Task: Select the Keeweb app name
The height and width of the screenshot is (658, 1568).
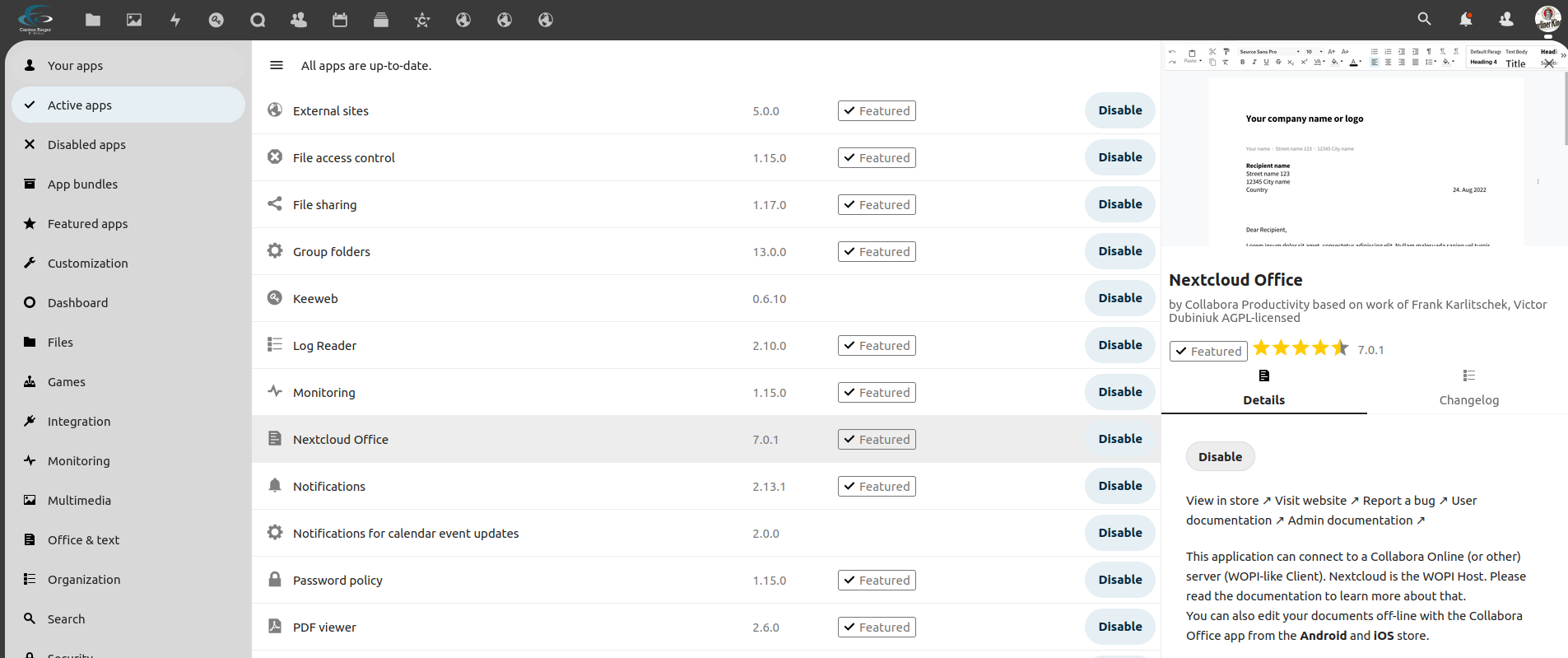Action: coord(315,299)
